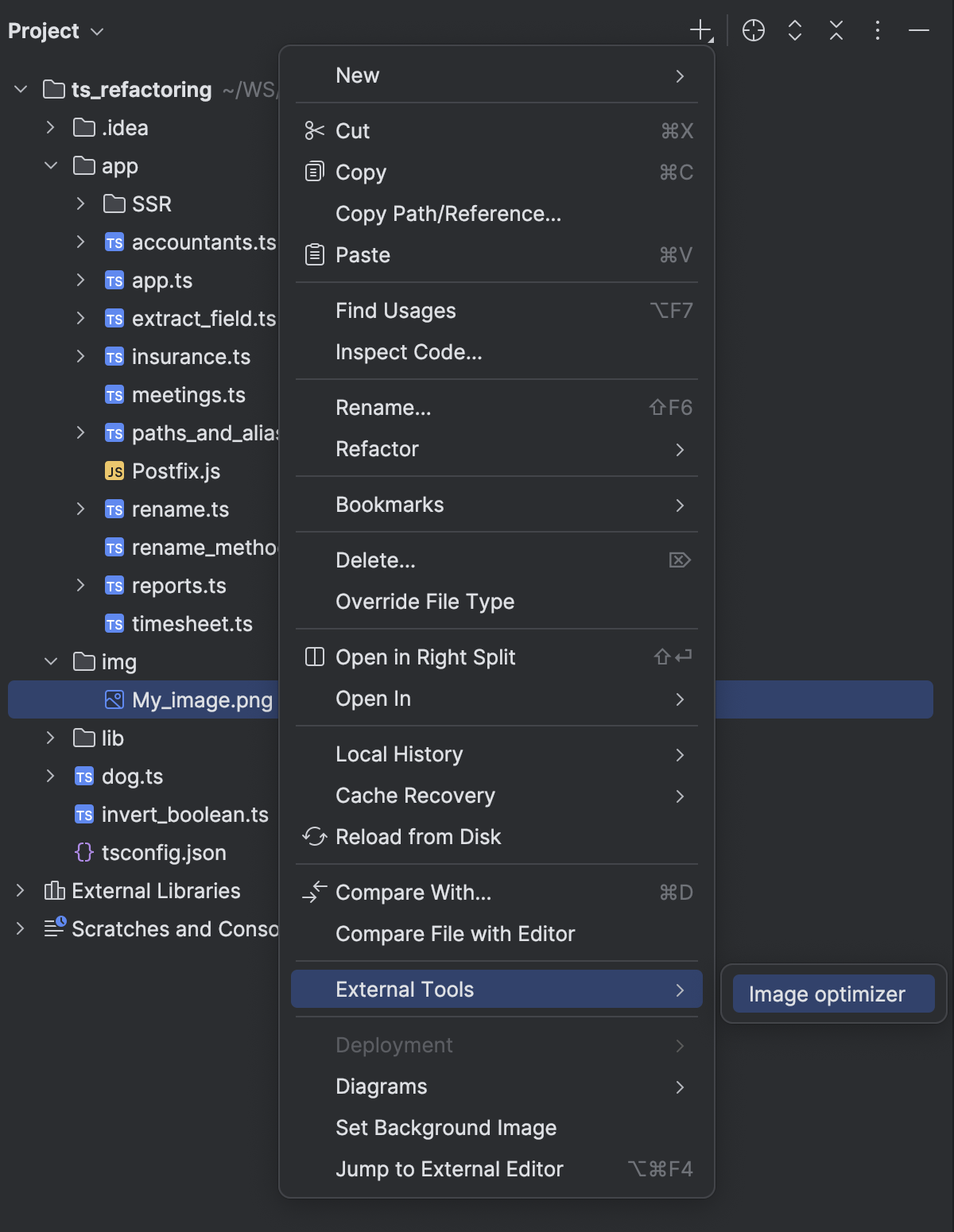Click the Collapse All icon
The height and width of the screenshot is (1232, 954).
(836, 30)
